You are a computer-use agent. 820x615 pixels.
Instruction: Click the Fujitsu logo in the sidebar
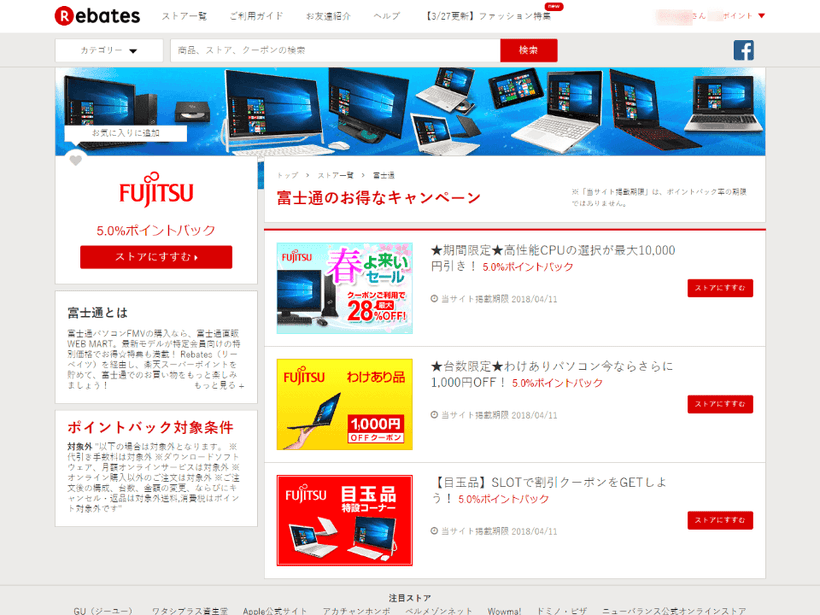pyautogui.click(x=156, y=192)
